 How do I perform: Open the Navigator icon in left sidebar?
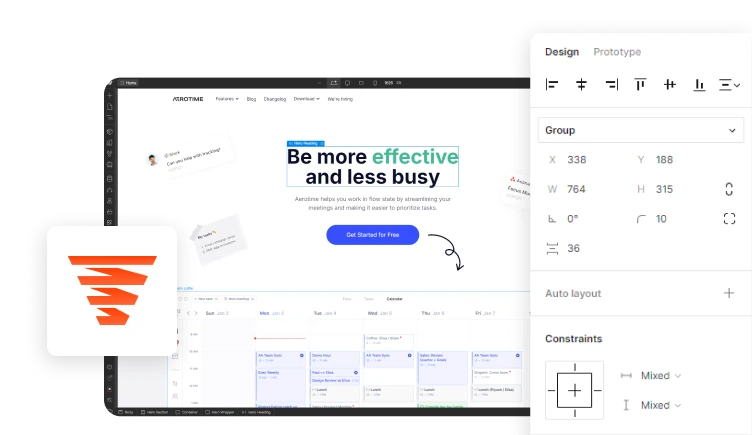(110, 118)
